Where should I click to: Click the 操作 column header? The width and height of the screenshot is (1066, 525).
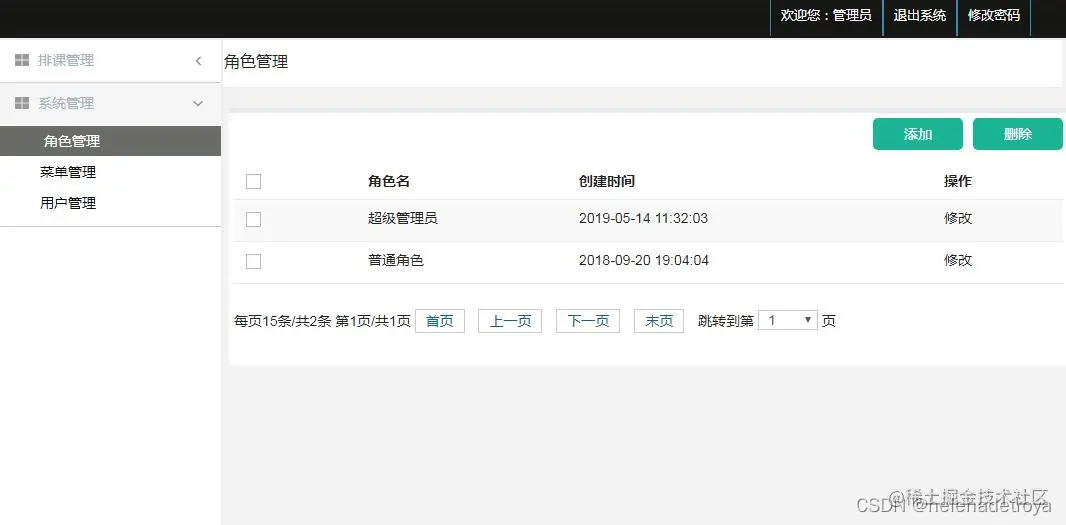(x=958, y=182)
